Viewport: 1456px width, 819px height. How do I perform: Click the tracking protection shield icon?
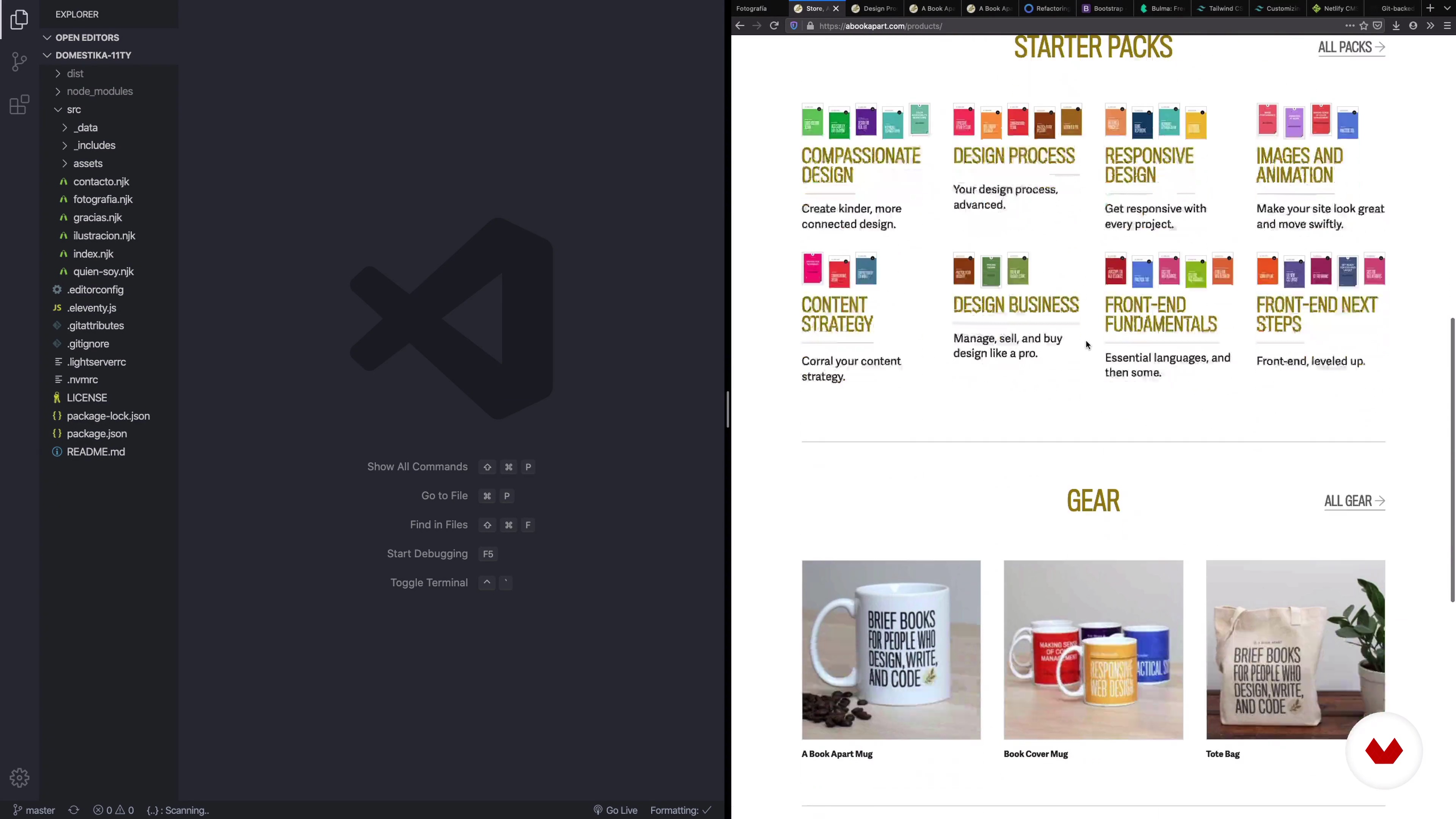click(x=794, y=26)
